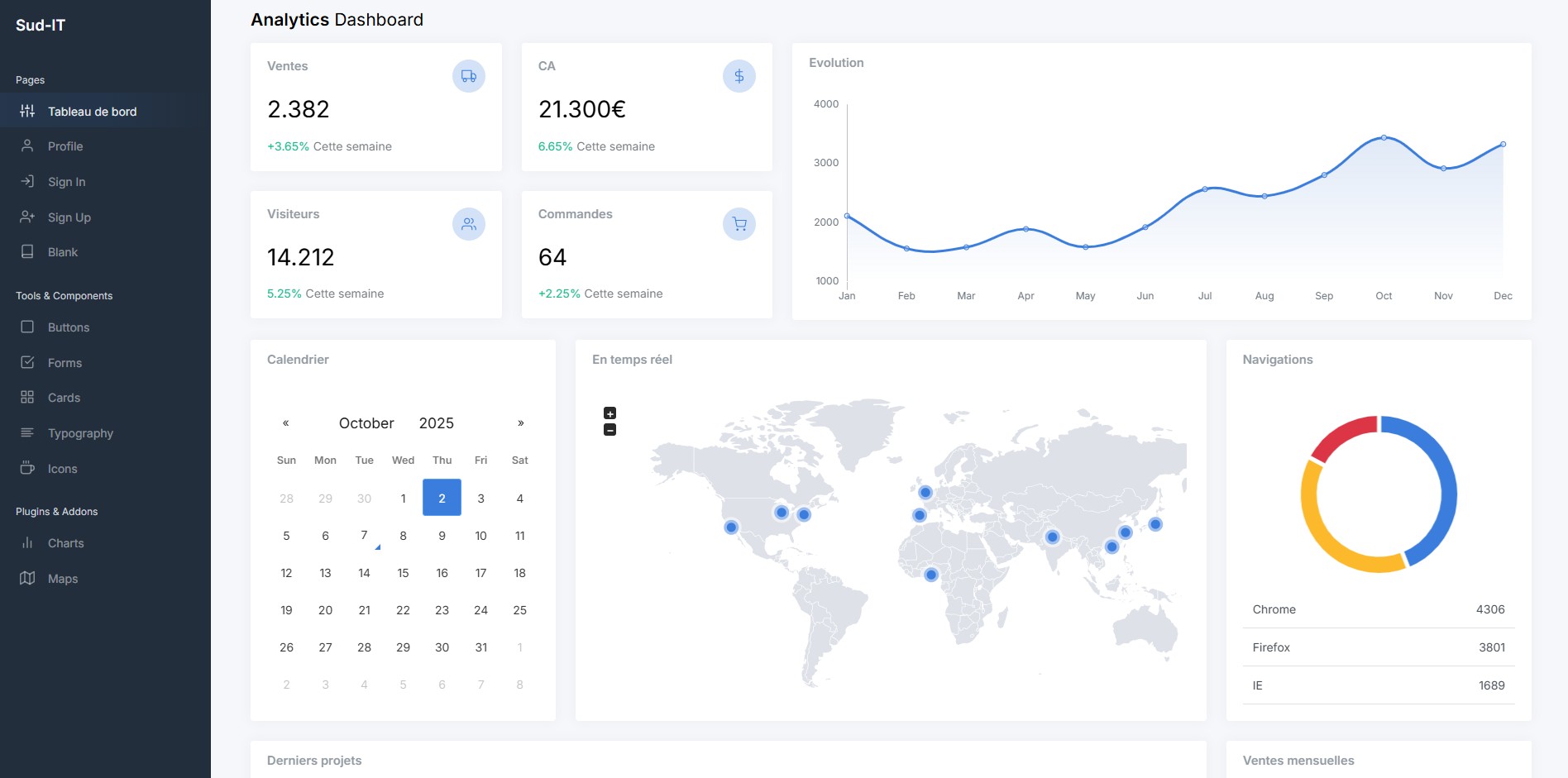Select the Ventes delivery truck icon
This screenshot has height=778, width=1568.
click(x=469, y=75)
